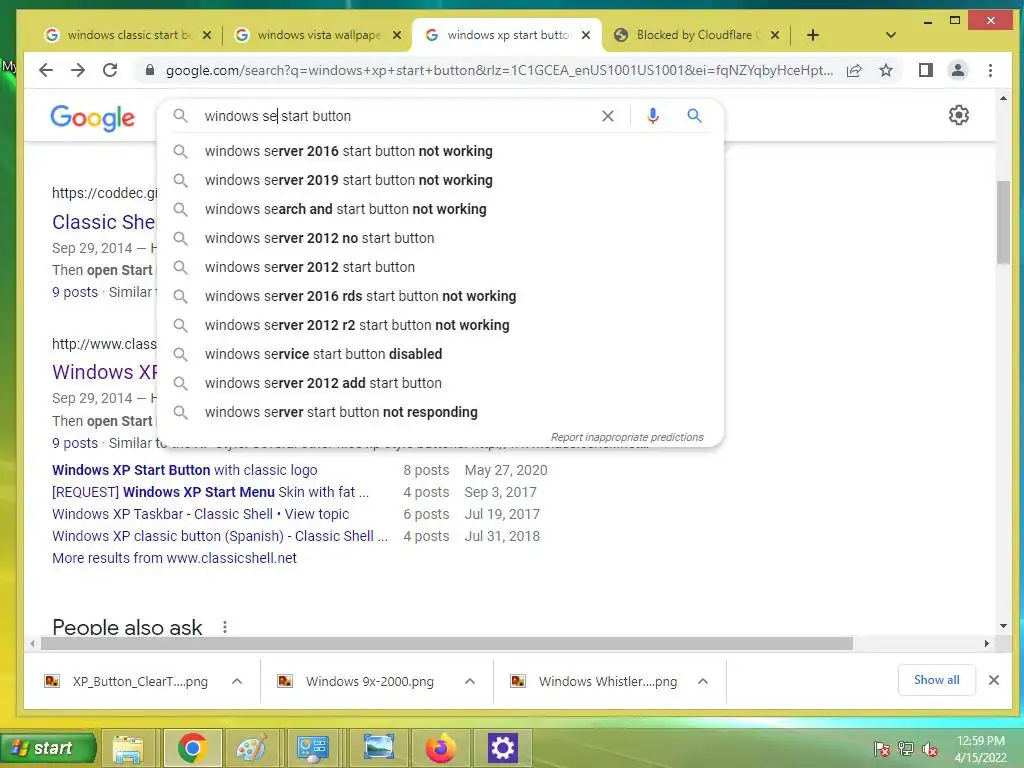Image resolution: width=1024 pixels, height=768 pixels.
Task: Click the network tray icon
Action: (906, 749)
